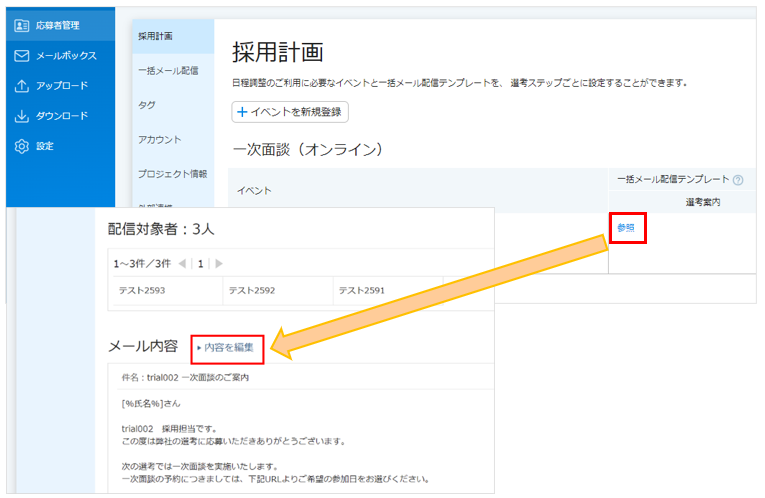Click the メールボックス menu label

click(66, 56)
